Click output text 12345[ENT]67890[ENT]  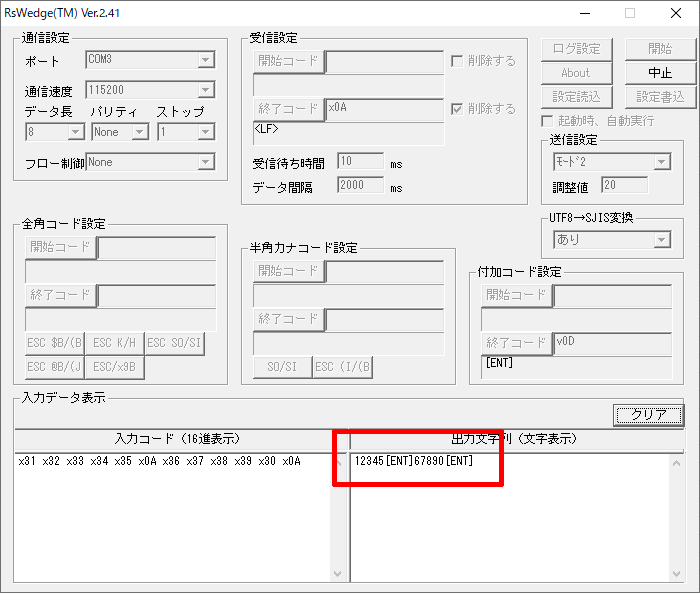click(x=414, y=461)
